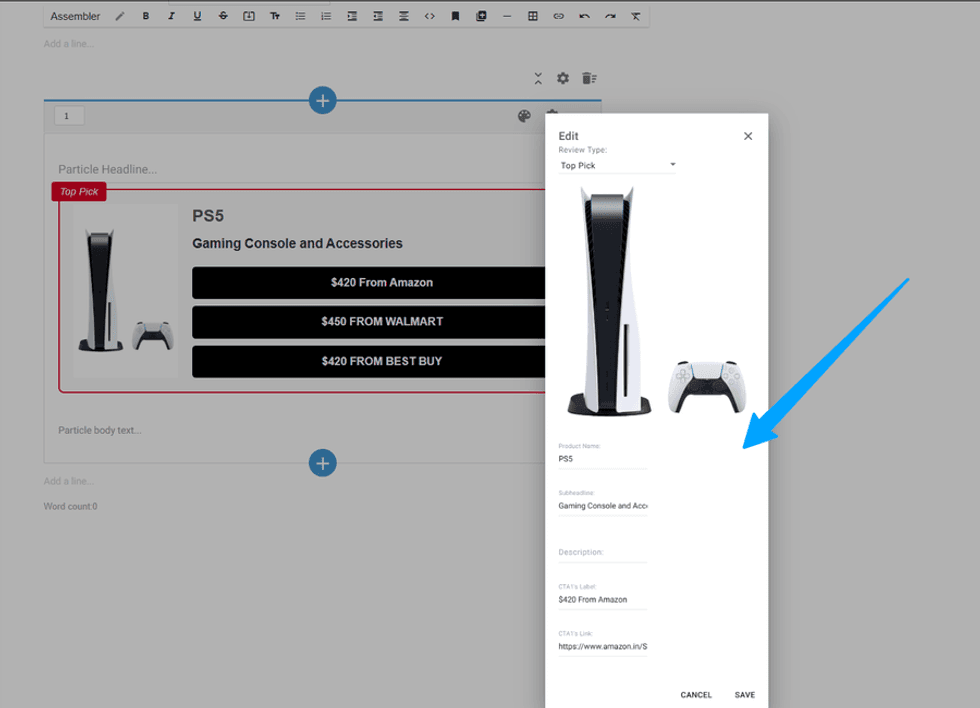Insert a numbered list
This screenshot has height=708, width=980.
click(326, 16)
